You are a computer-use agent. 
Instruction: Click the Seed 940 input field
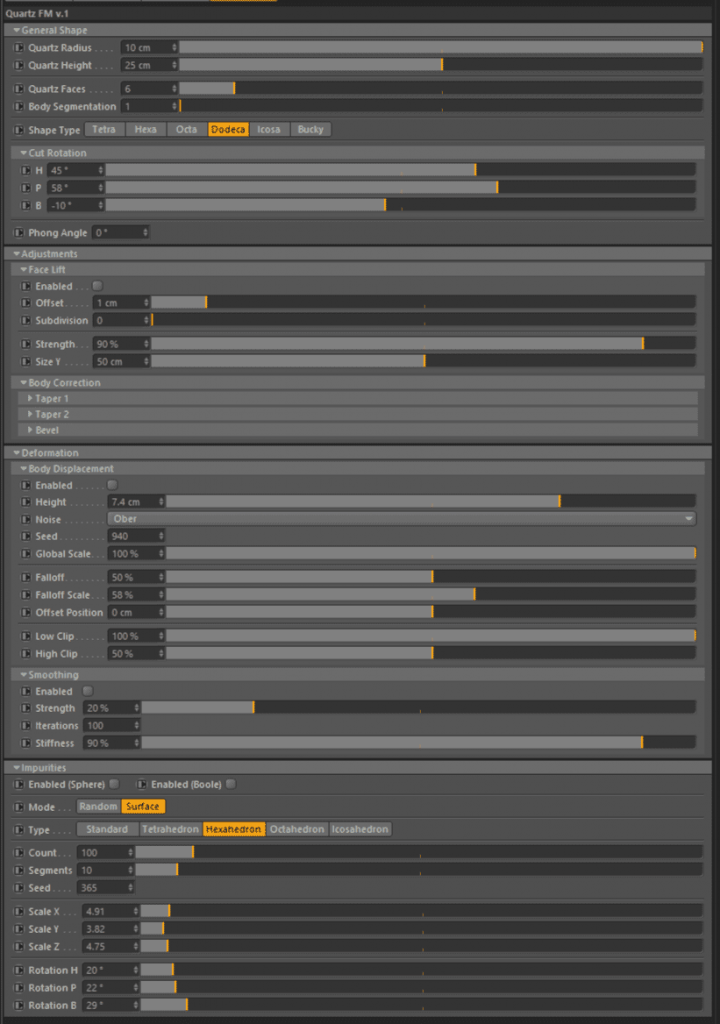pyautogui.click(x=134, y=536)
